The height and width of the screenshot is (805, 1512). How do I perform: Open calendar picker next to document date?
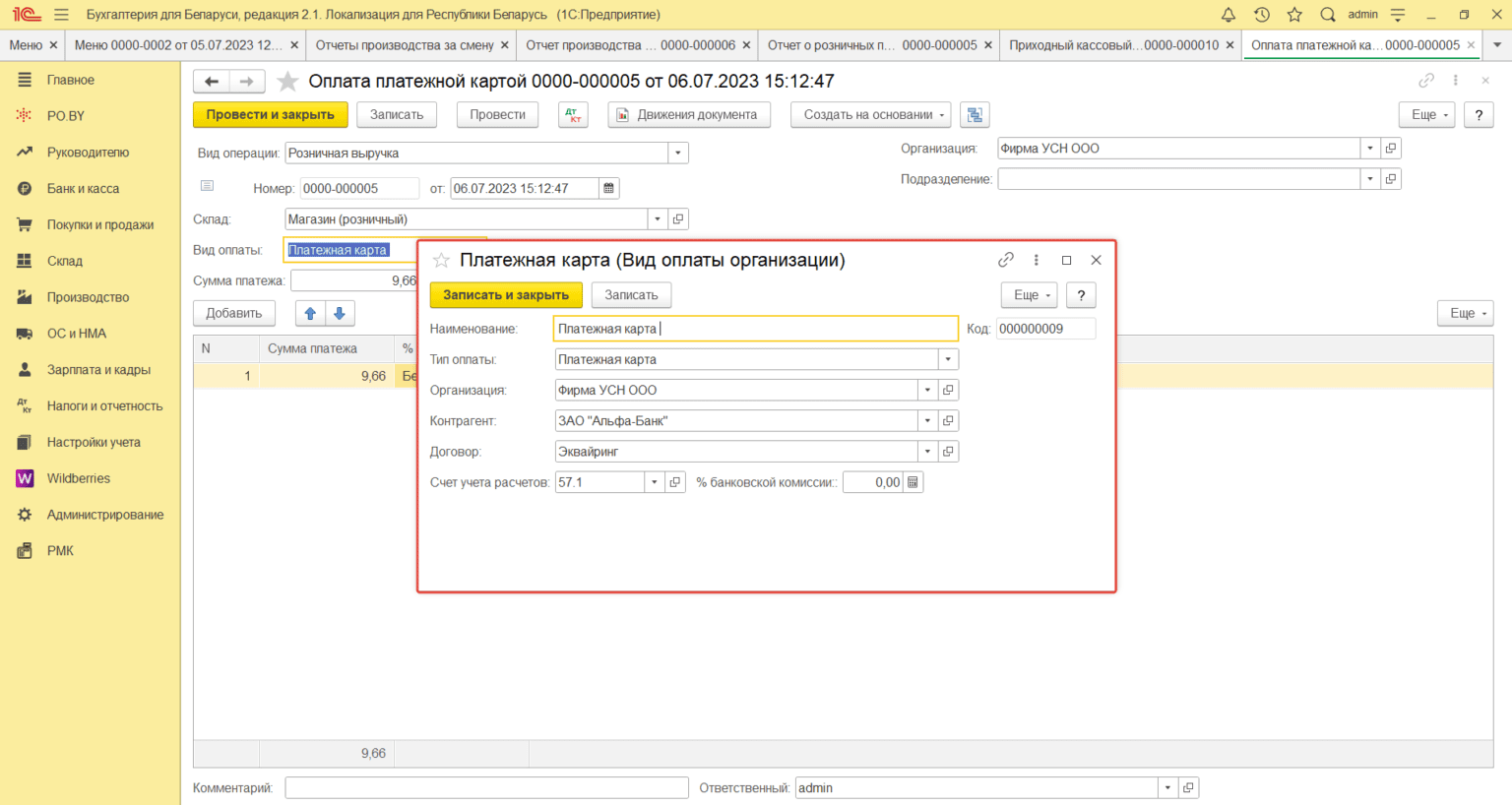(x=609, y=189)
